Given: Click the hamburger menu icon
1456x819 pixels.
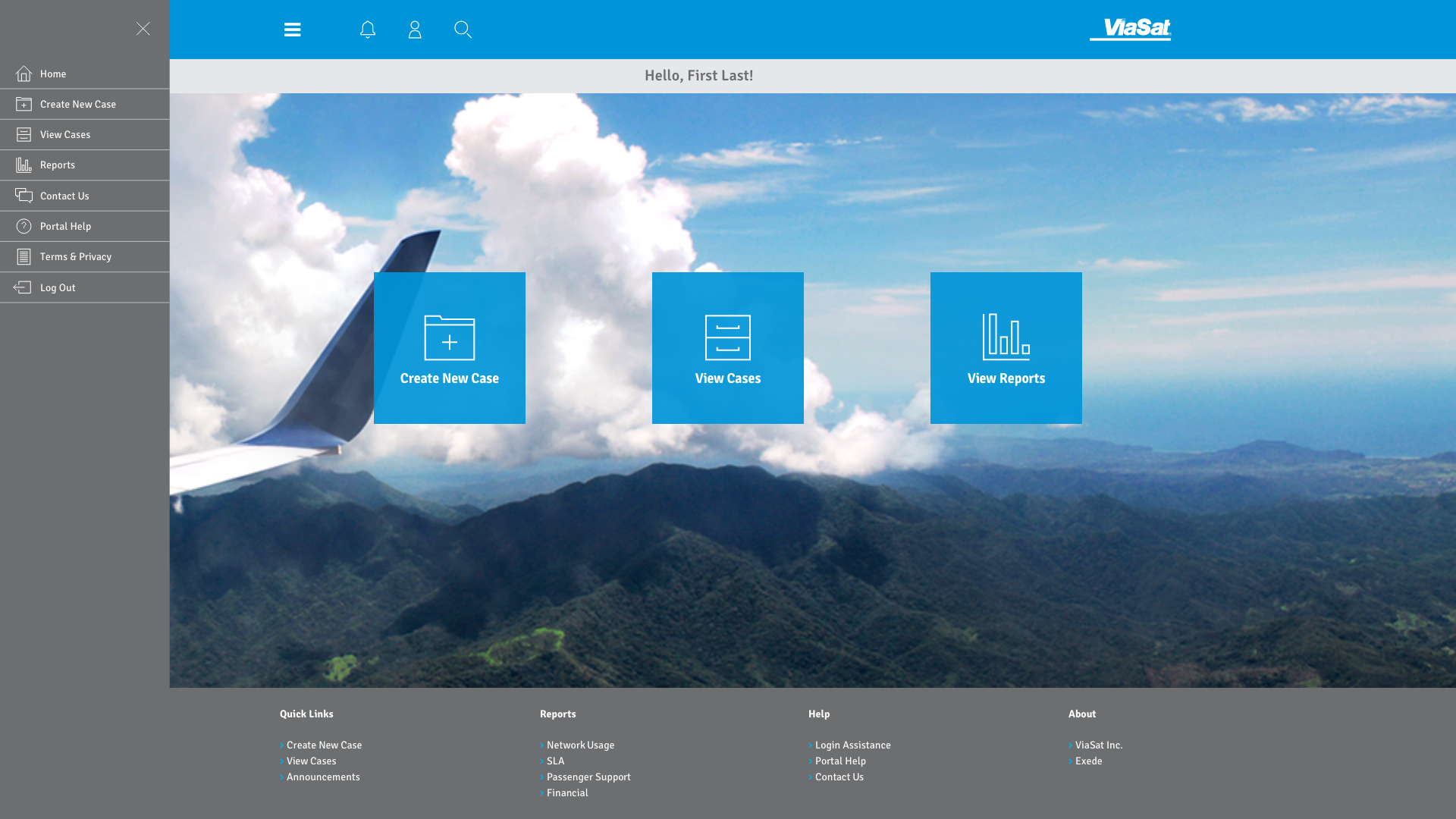Looking at the screenshot, I should click(292, 30).
